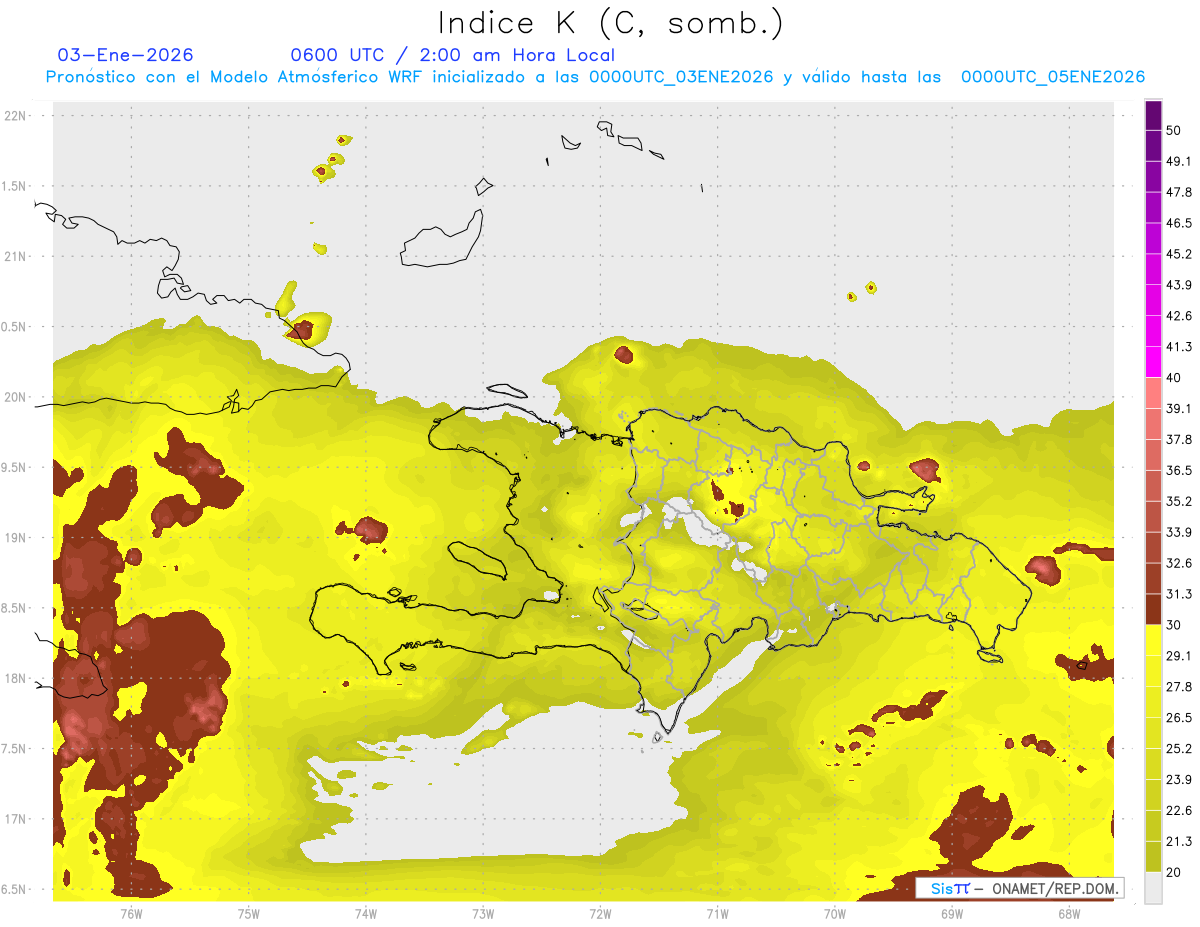1200x927 pixels.
Task: Click the gray swatch below 20 in legend
Action: 1153,888
